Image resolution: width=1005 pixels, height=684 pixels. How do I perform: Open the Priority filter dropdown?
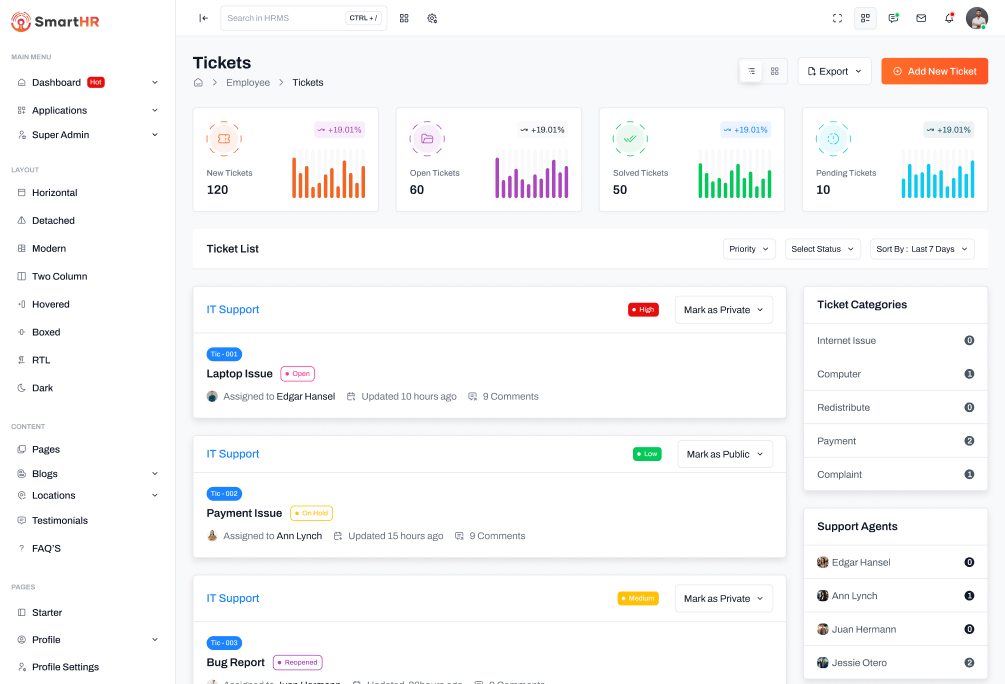(749, 249)
